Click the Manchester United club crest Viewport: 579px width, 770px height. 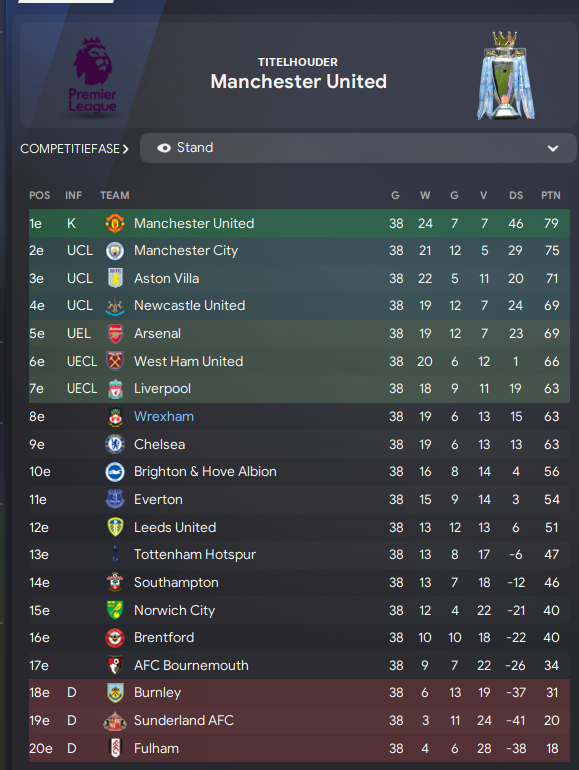point(115,223)
